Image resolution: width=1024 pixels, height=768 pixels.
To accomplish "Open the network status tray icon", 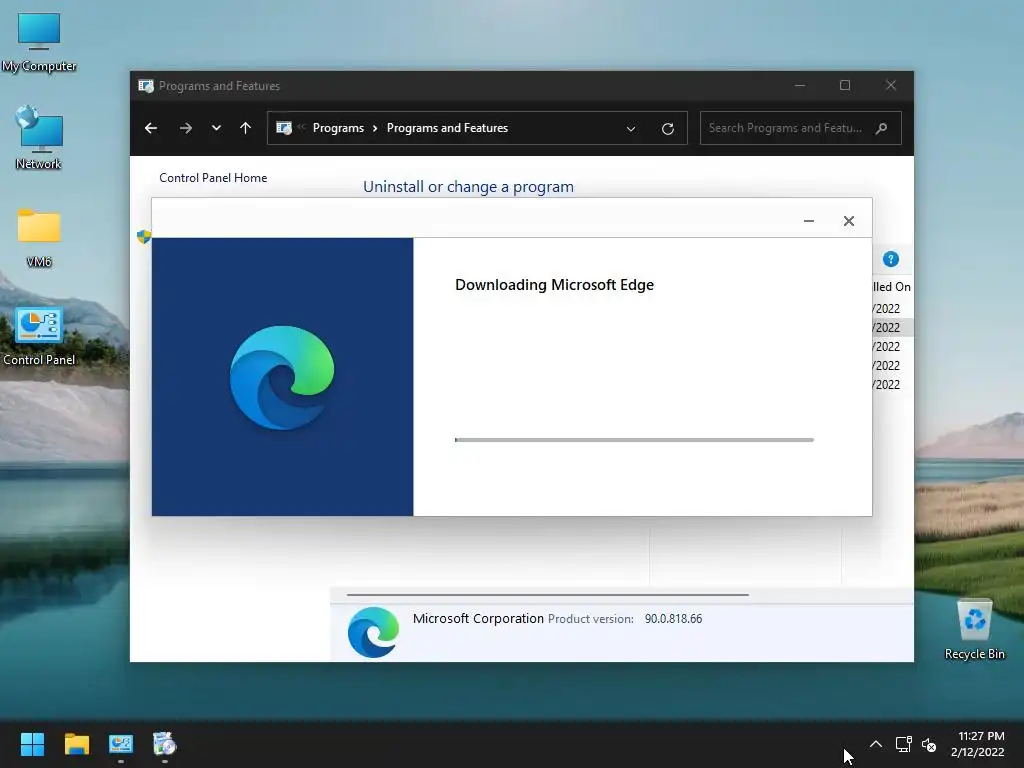I will pos(903,744).
